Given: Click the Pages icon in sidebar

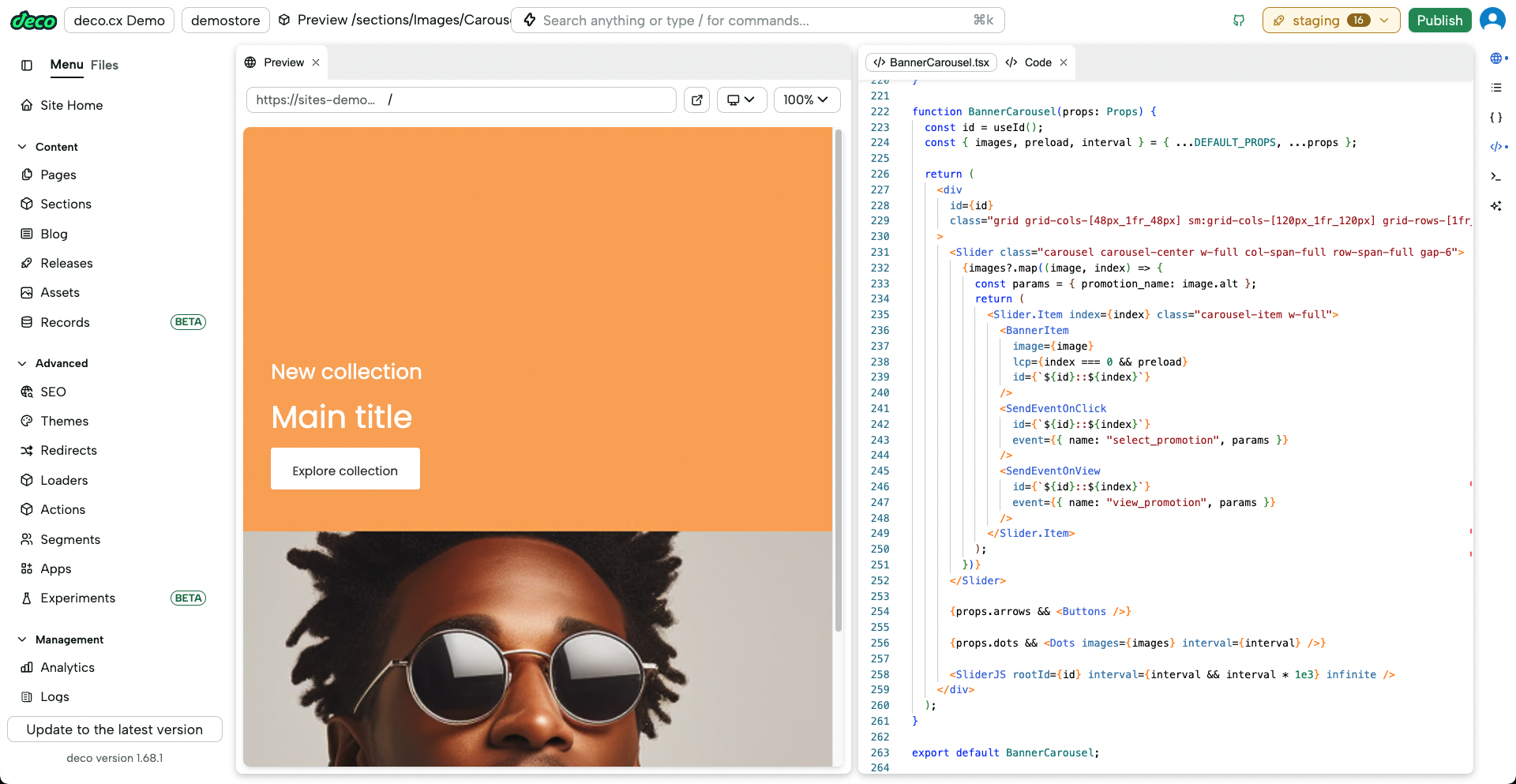Looking at the screenshot, I should pyautogui.click(x=27, y=174).
